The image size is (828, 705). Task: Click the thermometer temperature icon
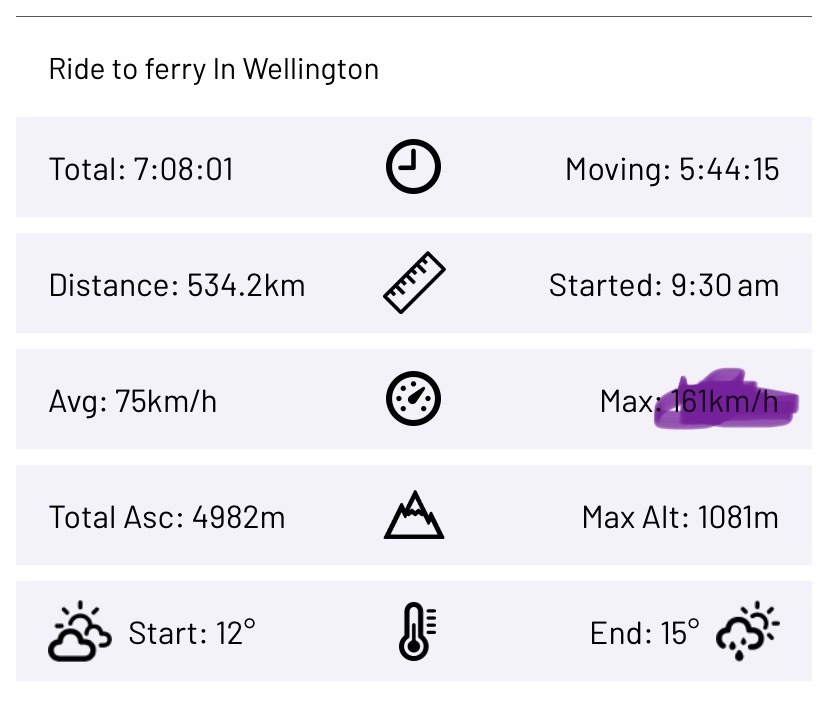coord(417,631)
